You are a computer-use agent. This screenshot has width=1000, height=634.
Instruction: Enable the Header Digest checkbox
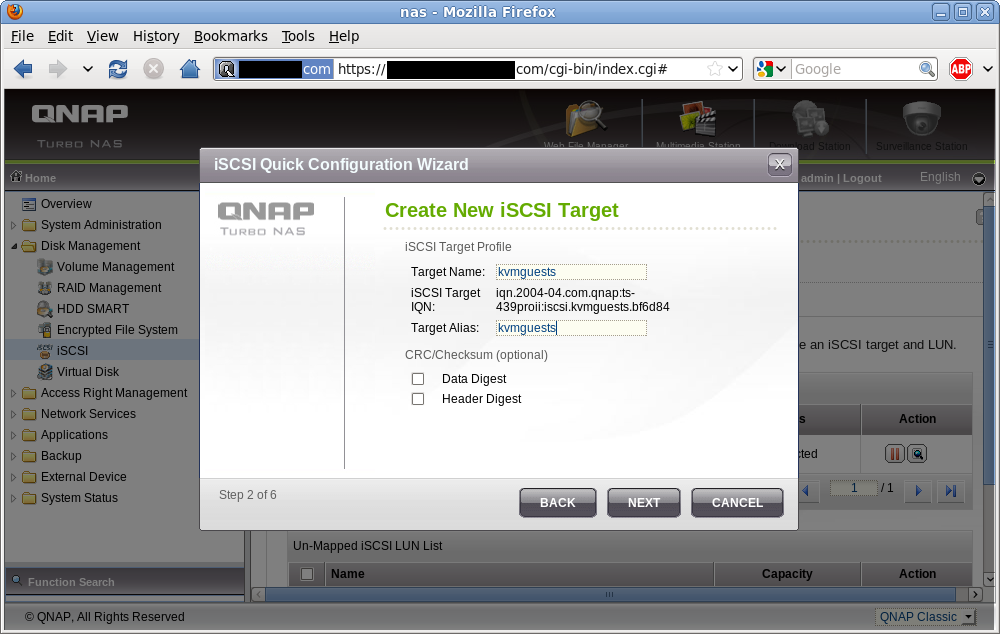[x=417, y=398]
